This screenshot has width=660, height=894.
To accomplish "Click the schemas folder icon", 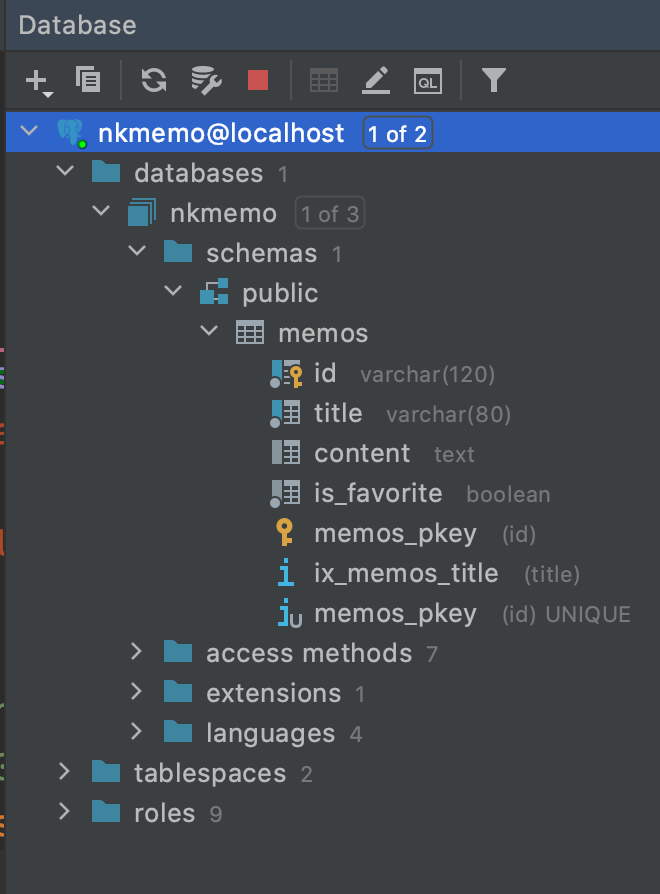I will coord(178,251).
